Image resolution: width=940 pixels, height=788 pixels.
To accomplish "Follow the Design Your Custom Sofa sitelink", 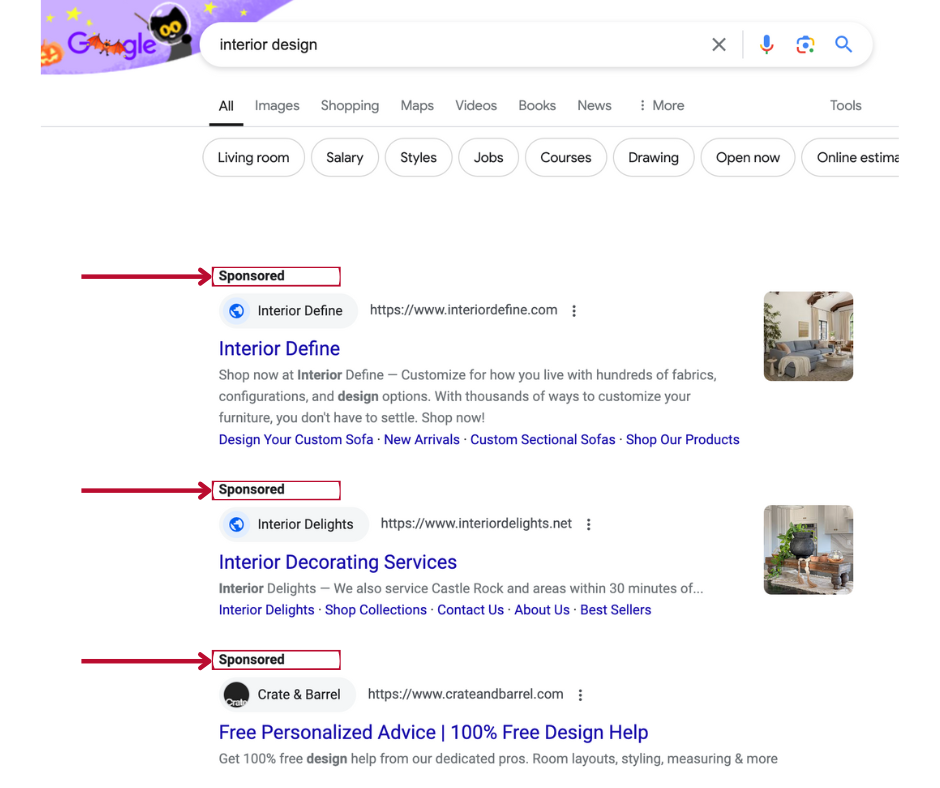I will [296, 440].
